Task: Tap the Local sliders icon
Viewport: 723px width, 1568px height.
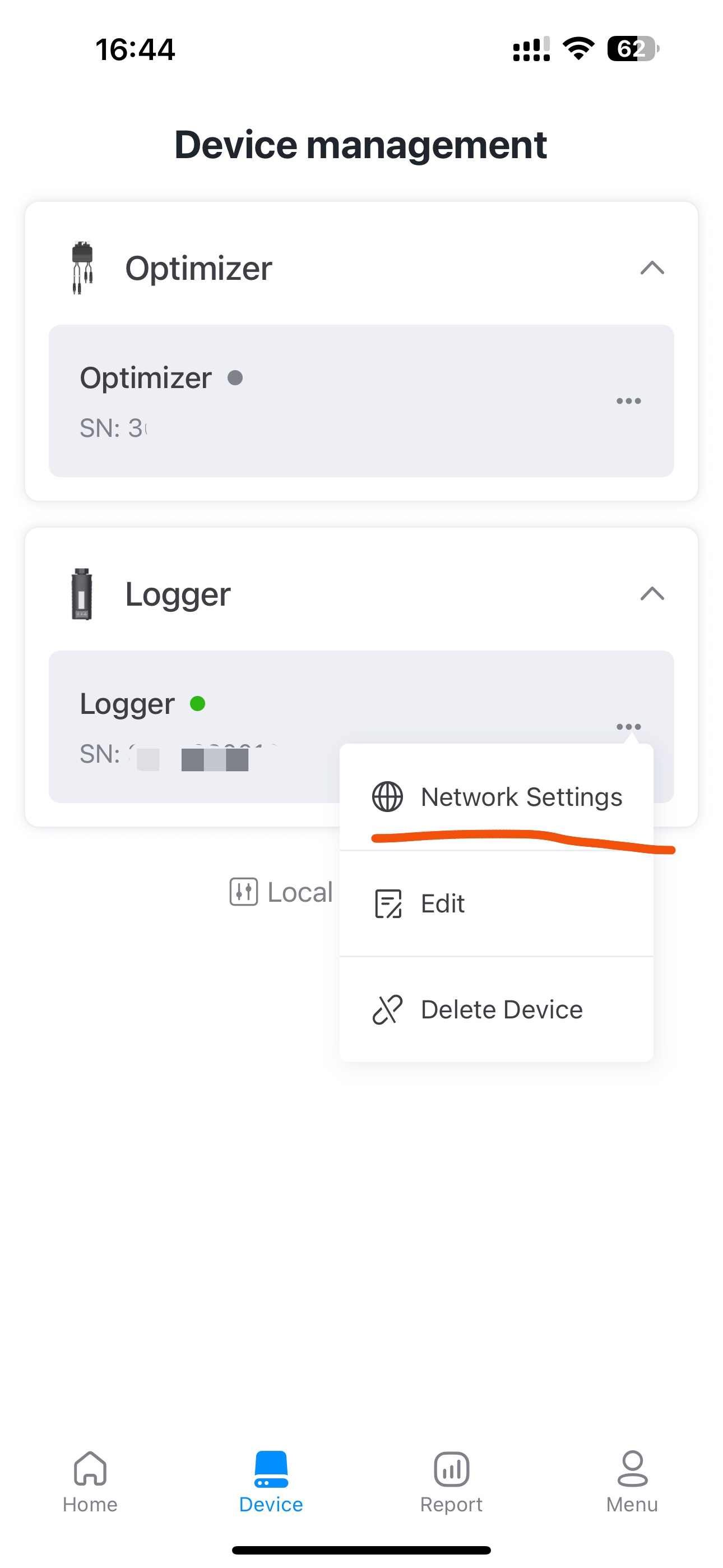Action: (243, 892)
